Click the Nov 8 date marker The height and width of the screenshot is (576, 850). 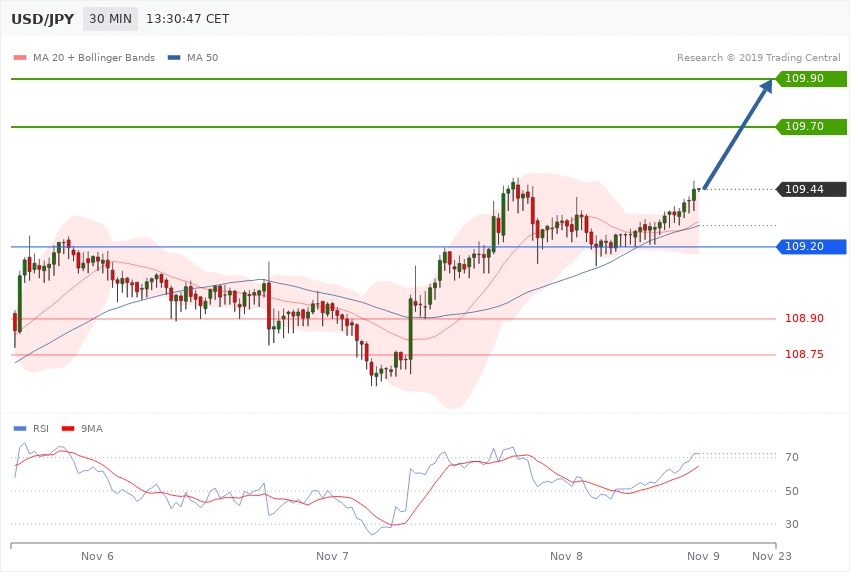566,555
